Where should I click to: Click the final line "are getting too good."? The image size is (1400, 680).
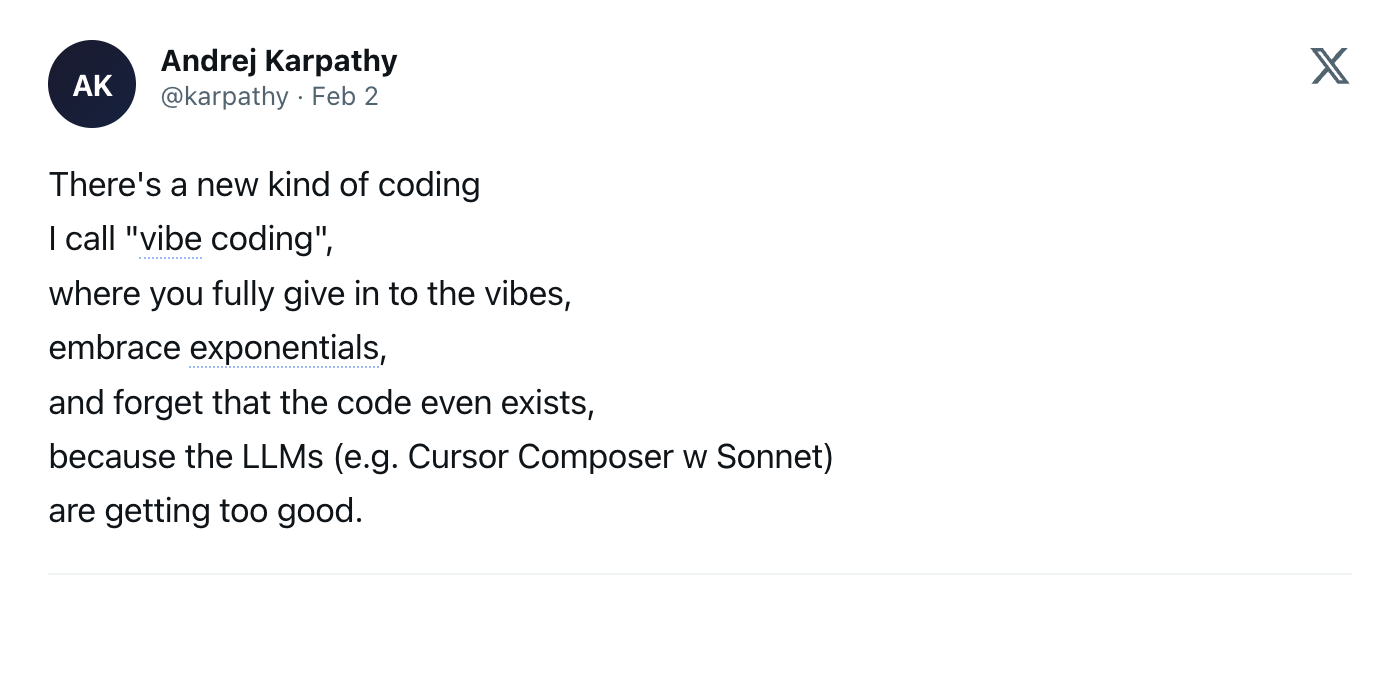[x=205, y=511]
